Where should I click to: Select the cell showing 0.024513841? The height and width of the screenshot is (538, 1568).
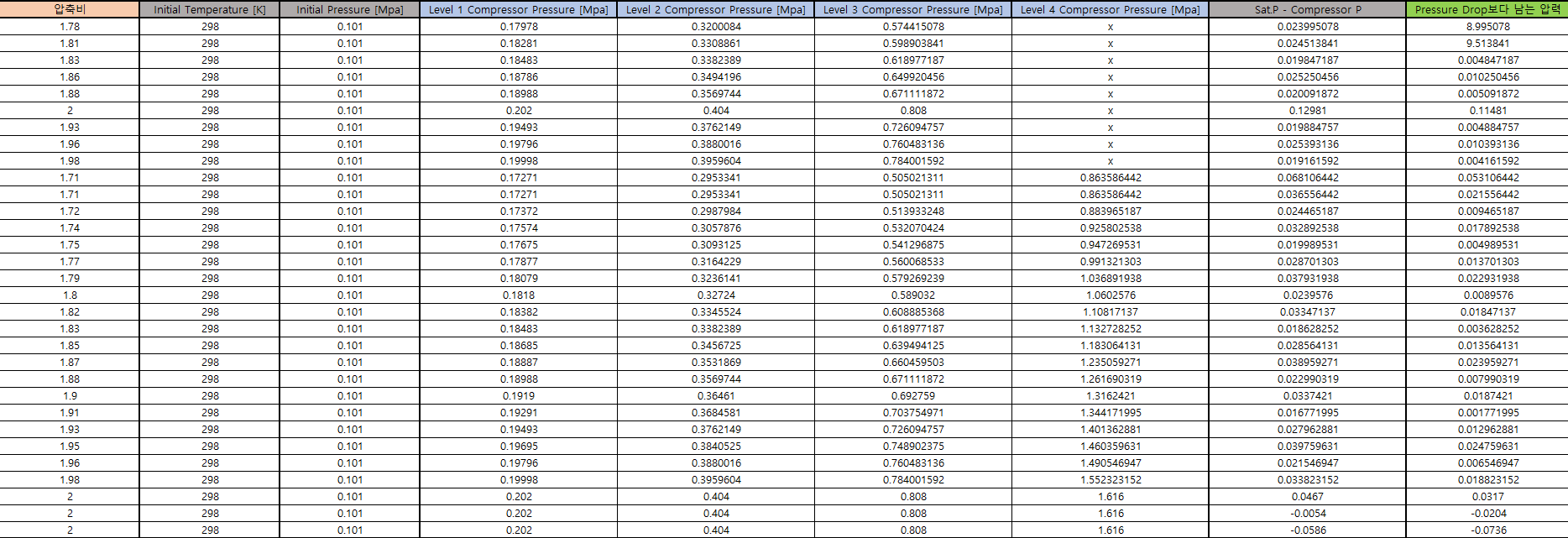click(x=1308, y=43)
